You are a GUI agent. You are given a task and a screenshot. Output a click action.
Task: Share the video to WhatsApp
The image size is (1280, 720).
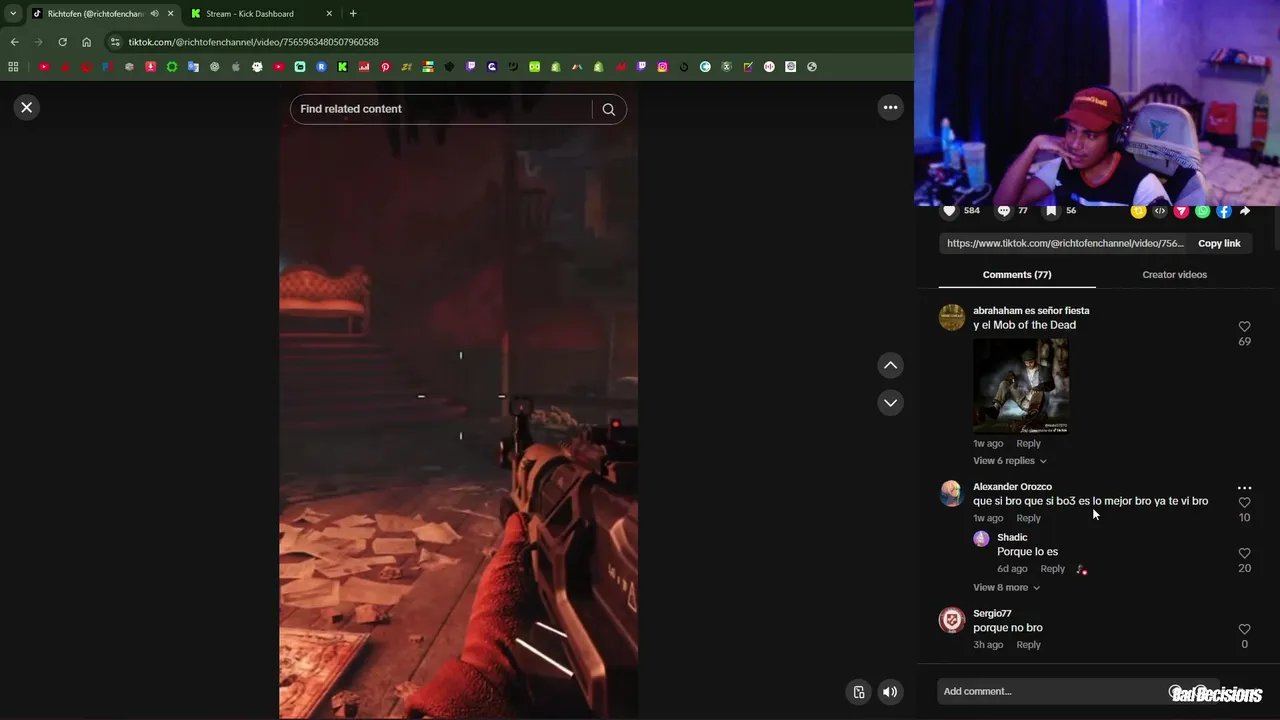point(1203,211)
